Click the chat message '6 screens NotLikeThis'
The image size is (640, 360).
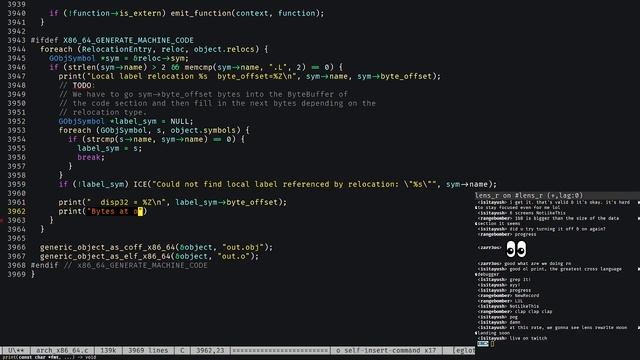[x=538, y=213]
